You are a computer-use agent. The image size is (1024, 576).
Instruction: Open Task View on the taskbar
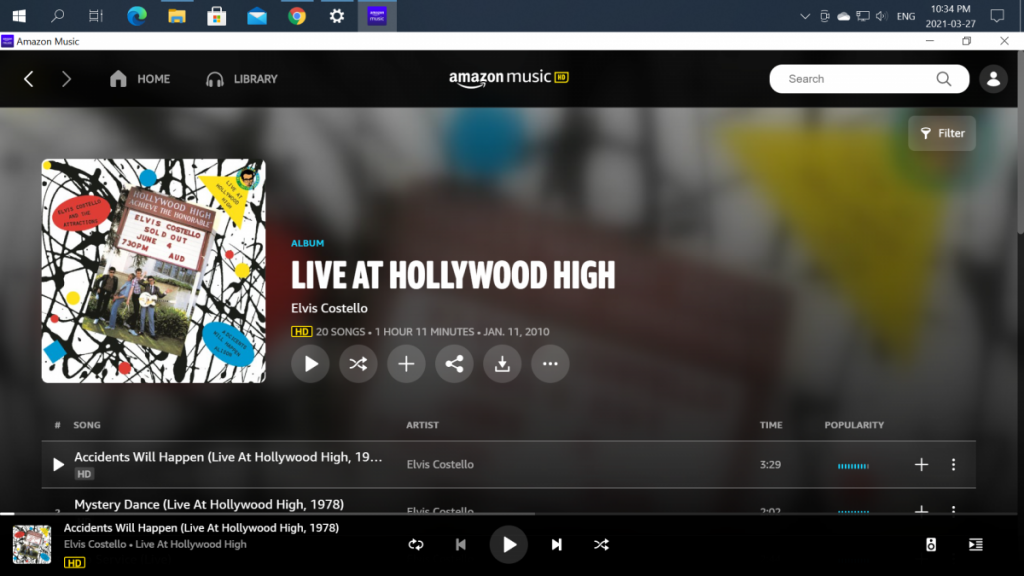(96, 16)
